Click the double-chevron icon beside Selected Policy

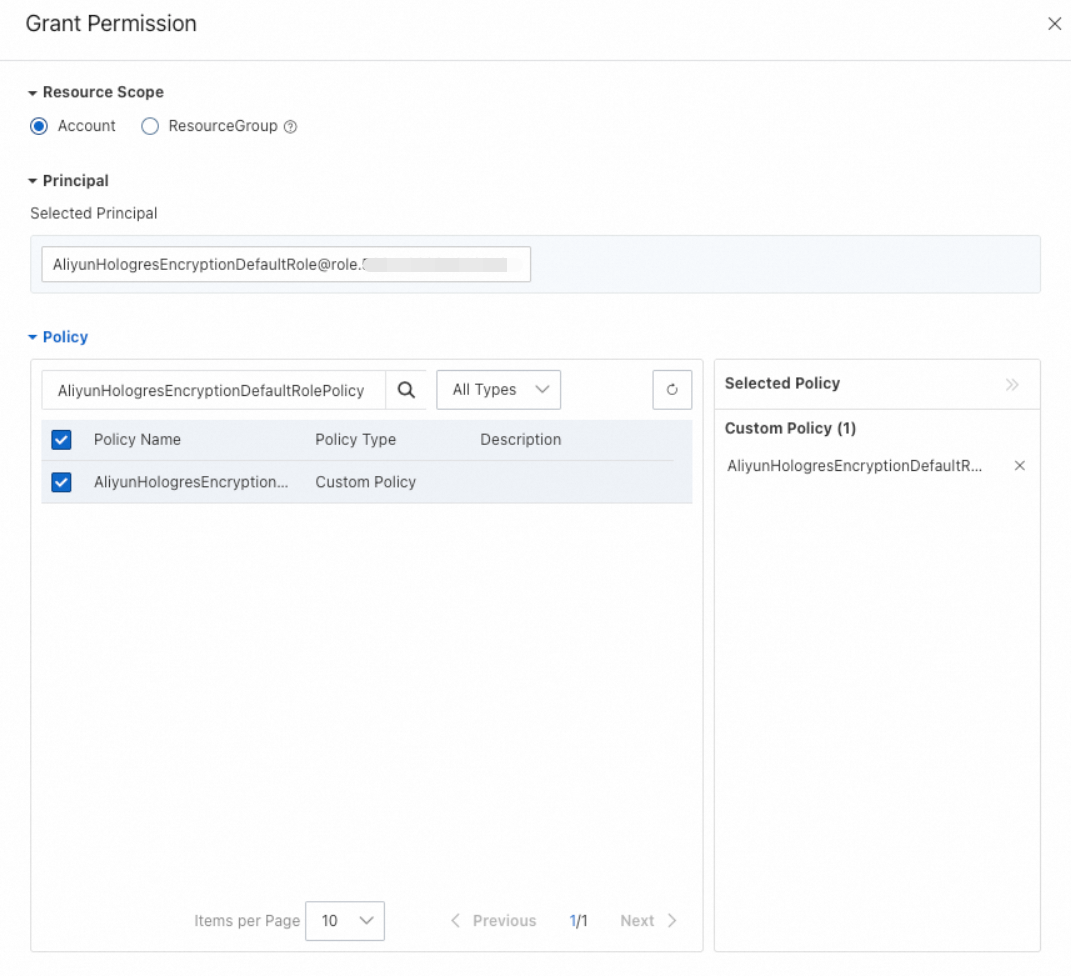pyautogui.click(x=1012, y=384)
